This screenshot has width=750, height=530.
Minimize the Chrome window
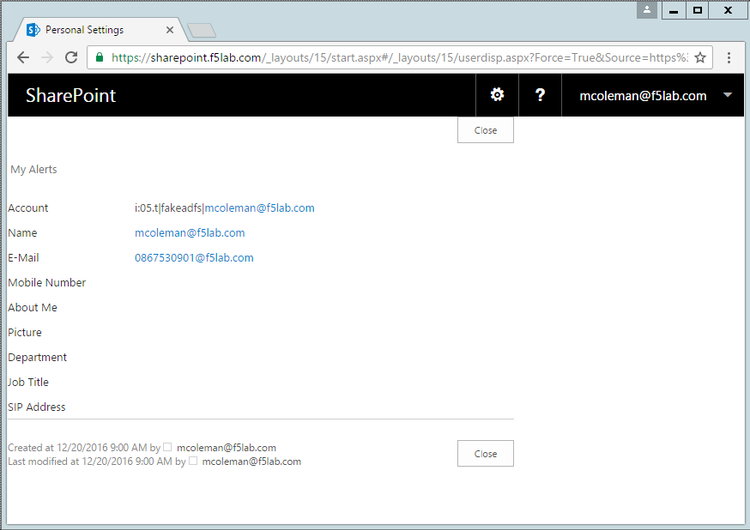(673, 10)
